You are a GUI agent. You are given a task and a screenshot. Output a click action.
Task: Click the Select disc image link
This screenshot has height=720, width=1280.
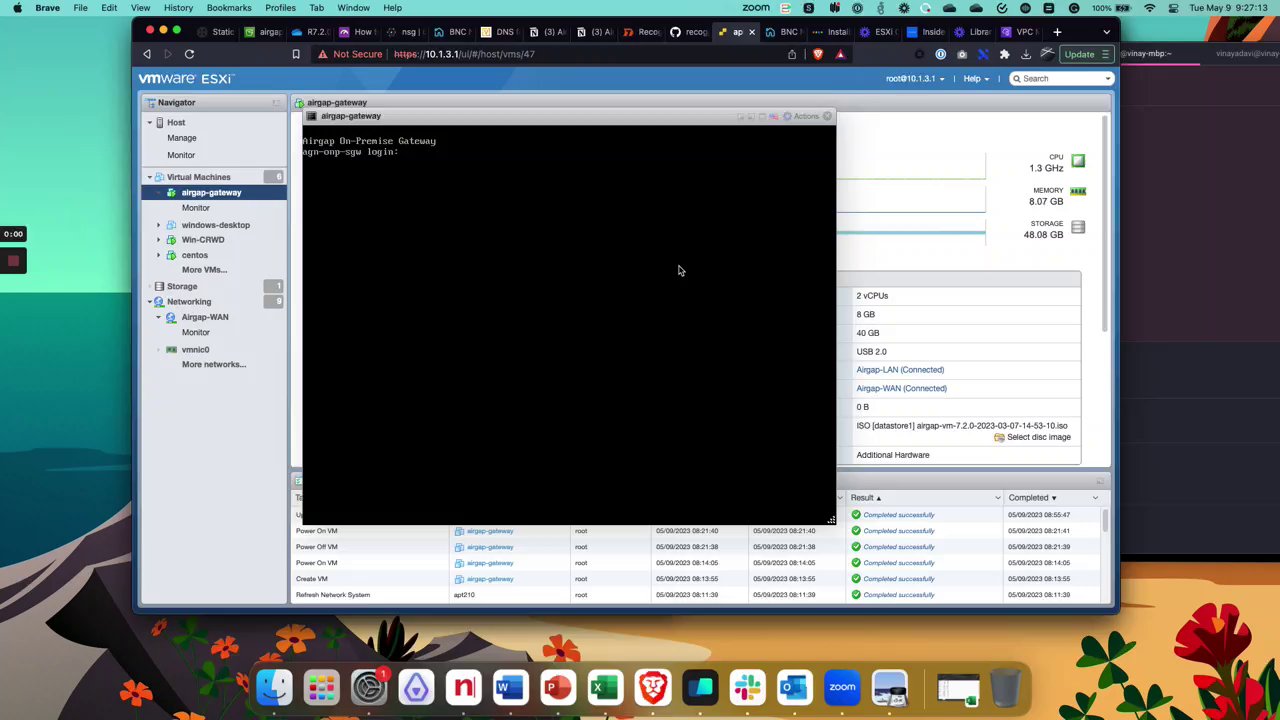pos(1032,437)
